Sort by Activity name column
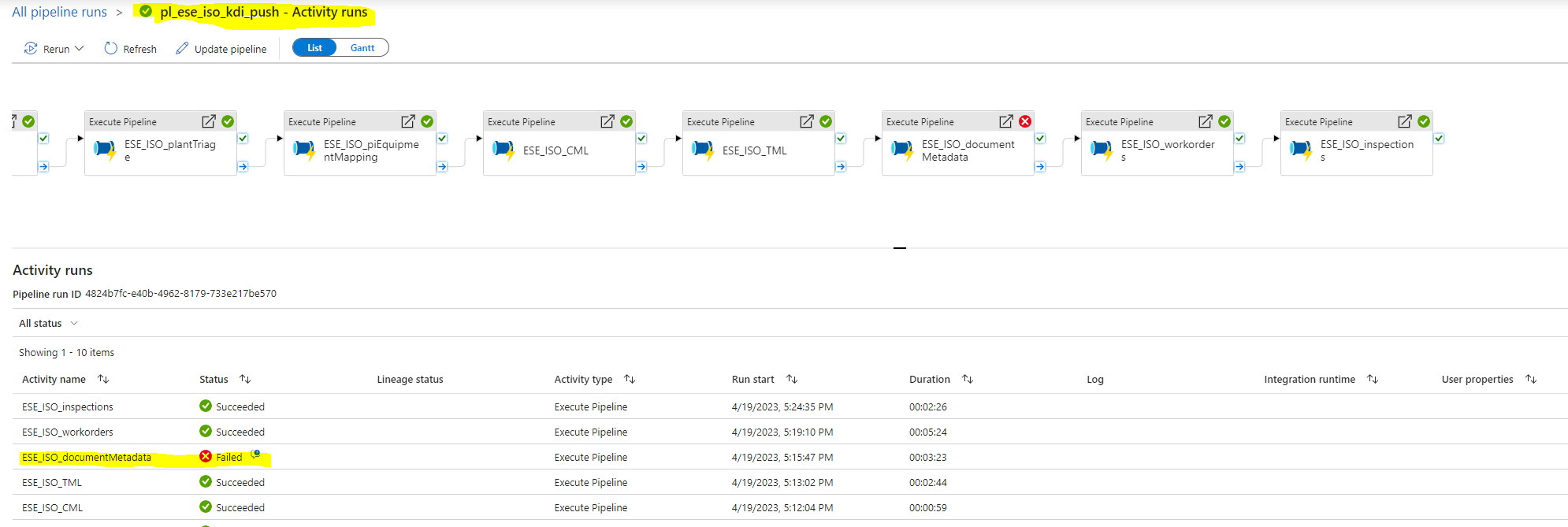1568x527 pixels. click(x=103, y=380)
